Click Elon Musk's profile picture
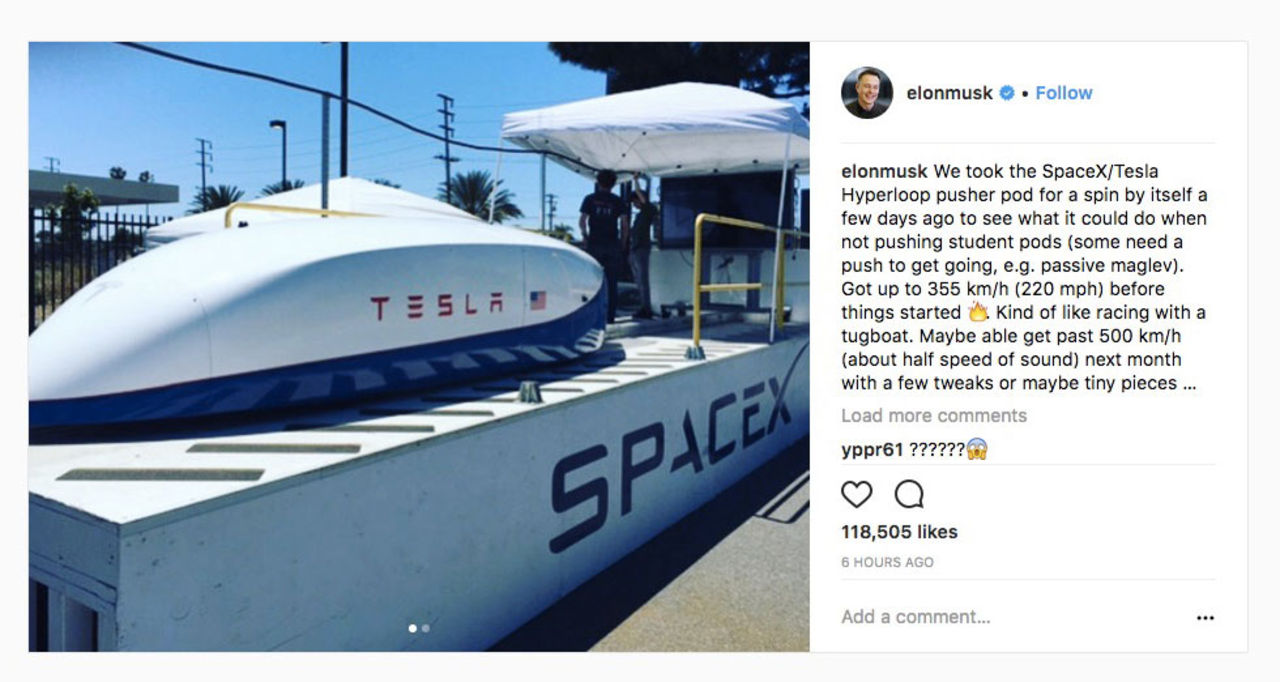1280x682 pixels. 866,92
